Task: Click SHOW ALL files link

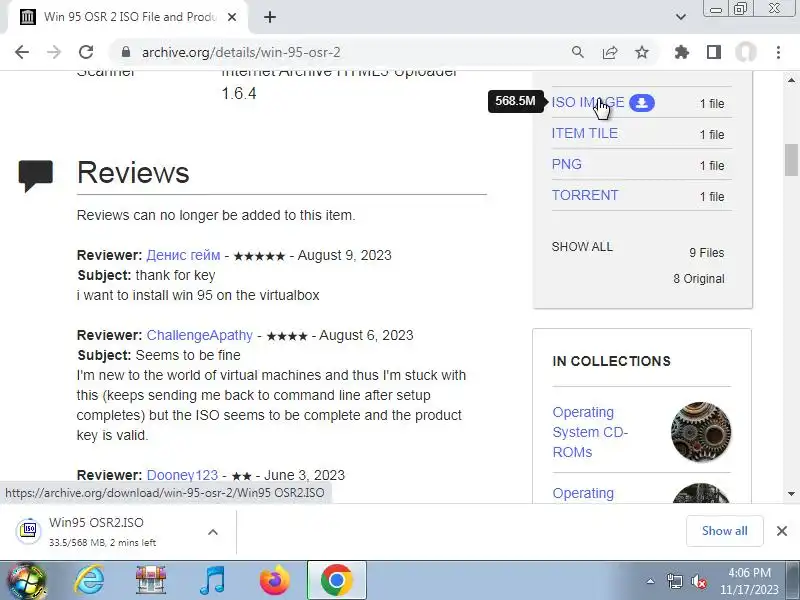Action: coord(582,247)
